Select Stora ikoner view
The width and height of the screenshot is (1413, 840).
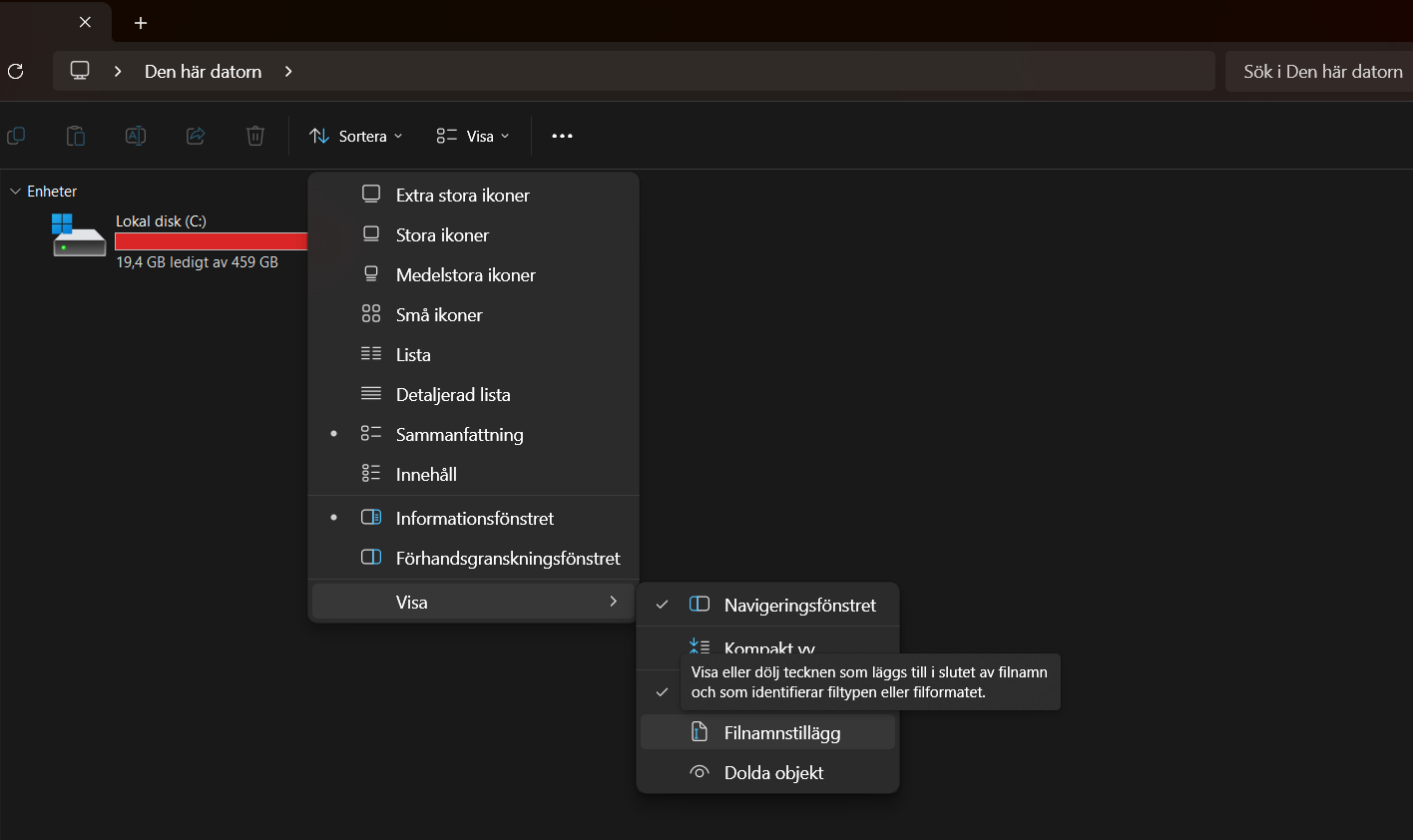(443, 234)
